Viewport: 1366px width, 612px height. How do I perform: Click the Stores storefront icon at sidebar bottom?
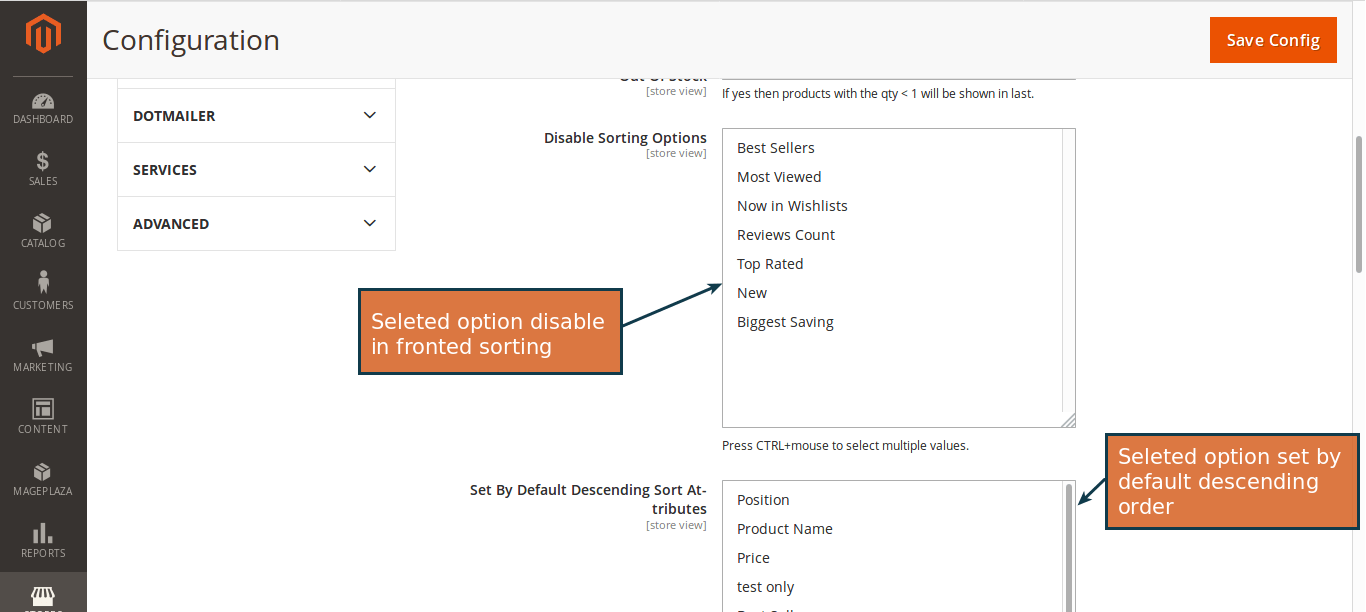(x=43, y=598)
